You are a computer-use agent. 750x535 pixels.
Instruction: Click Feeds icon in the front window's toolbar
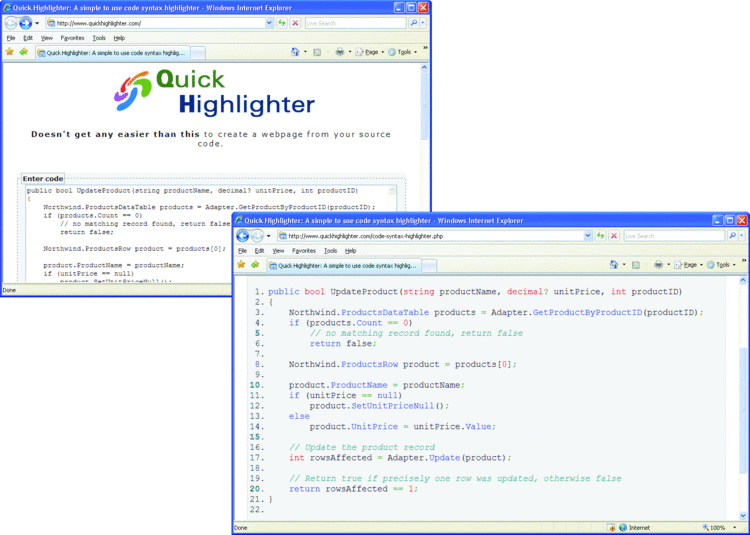(x=636, y=264)
